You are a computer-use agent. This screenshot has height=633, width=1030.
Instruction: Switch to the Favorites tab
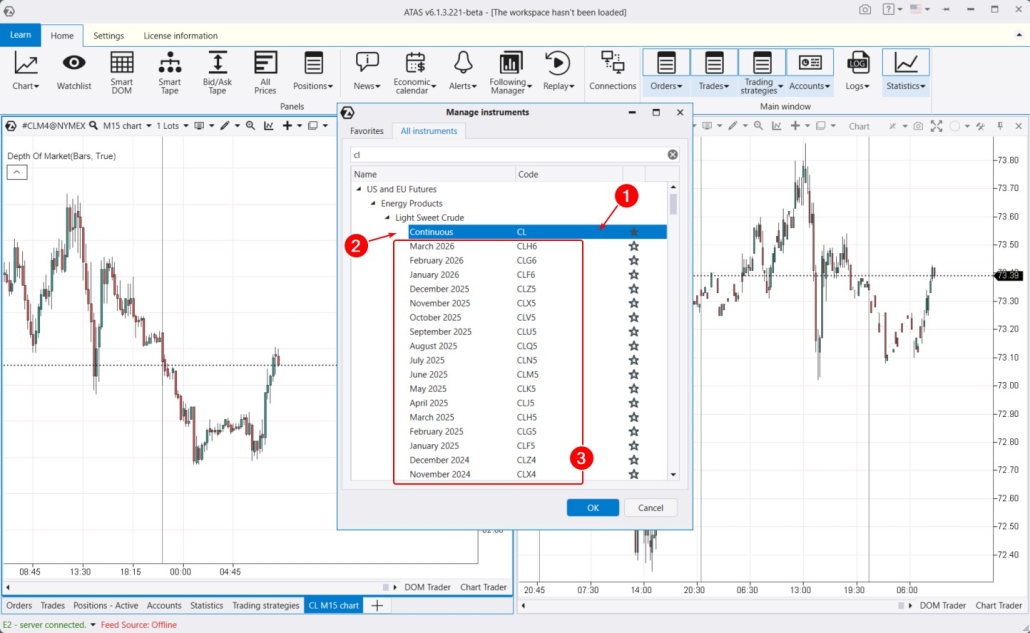[x=366, y=131]
